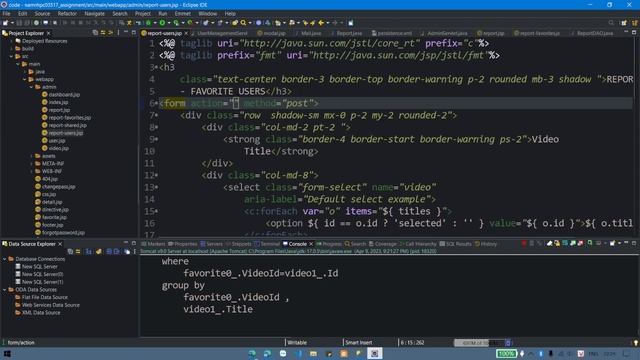Image resolution: width=640 pixels, height=360 pixels.
Task: Open the File menu
Action: click(7, 13)
